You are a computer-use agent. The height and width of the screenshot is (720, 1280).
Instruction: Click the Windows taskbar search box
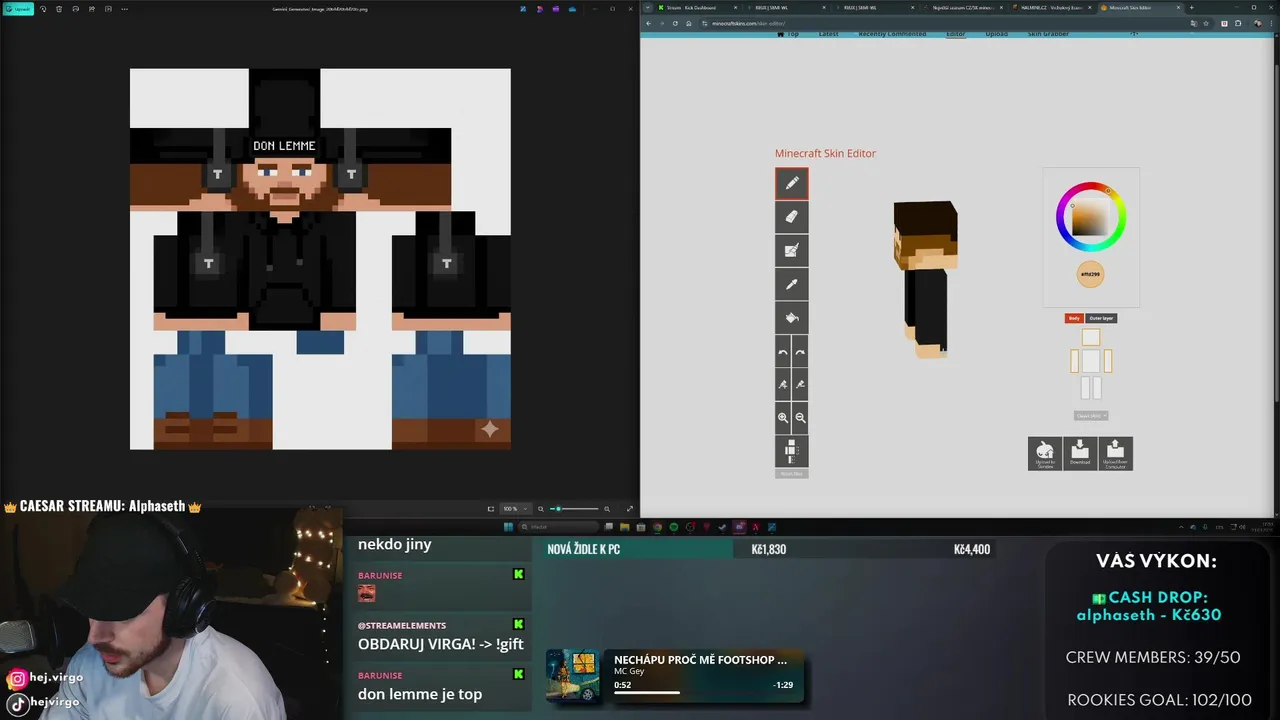pyautogui.click(x=560, y=527)
